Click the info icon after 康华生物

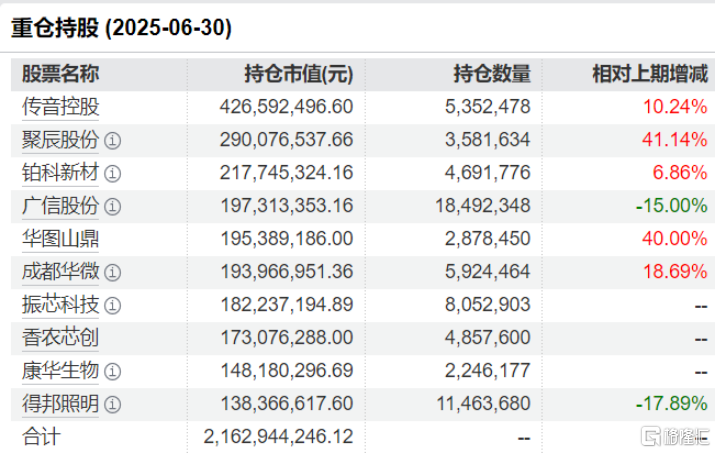click(113, 371)
